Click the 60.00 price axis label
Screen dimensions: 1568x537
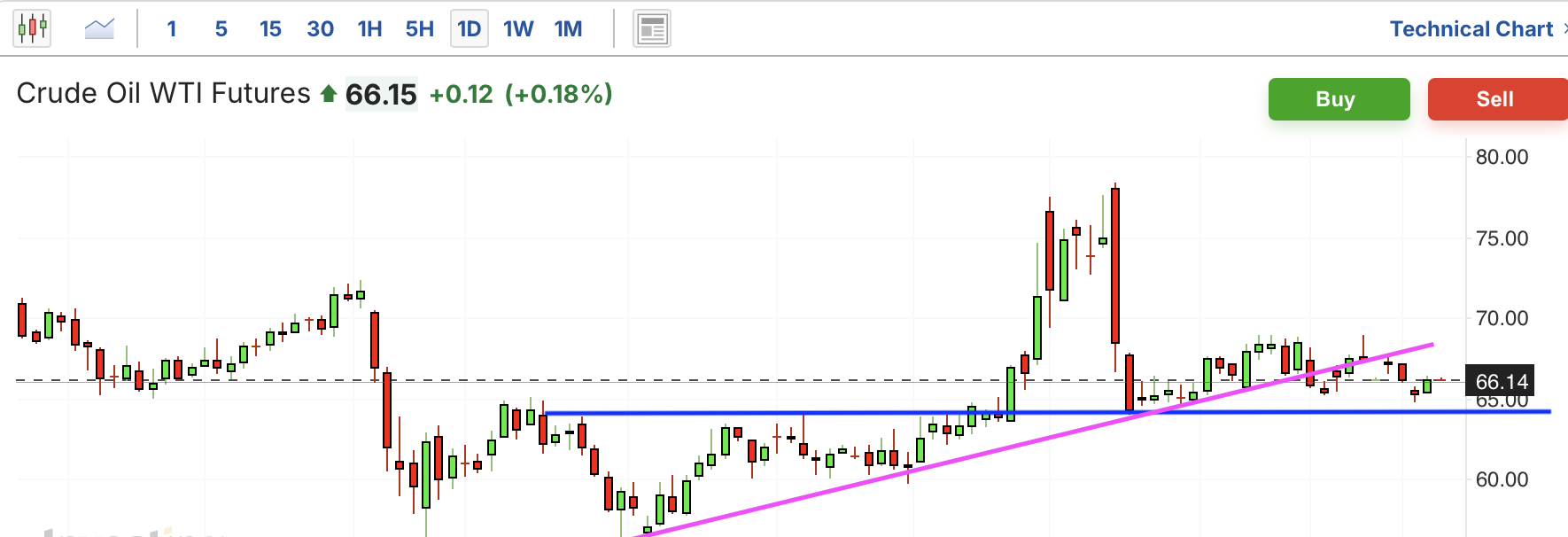pyautogui.click(x=1502, y=479)
